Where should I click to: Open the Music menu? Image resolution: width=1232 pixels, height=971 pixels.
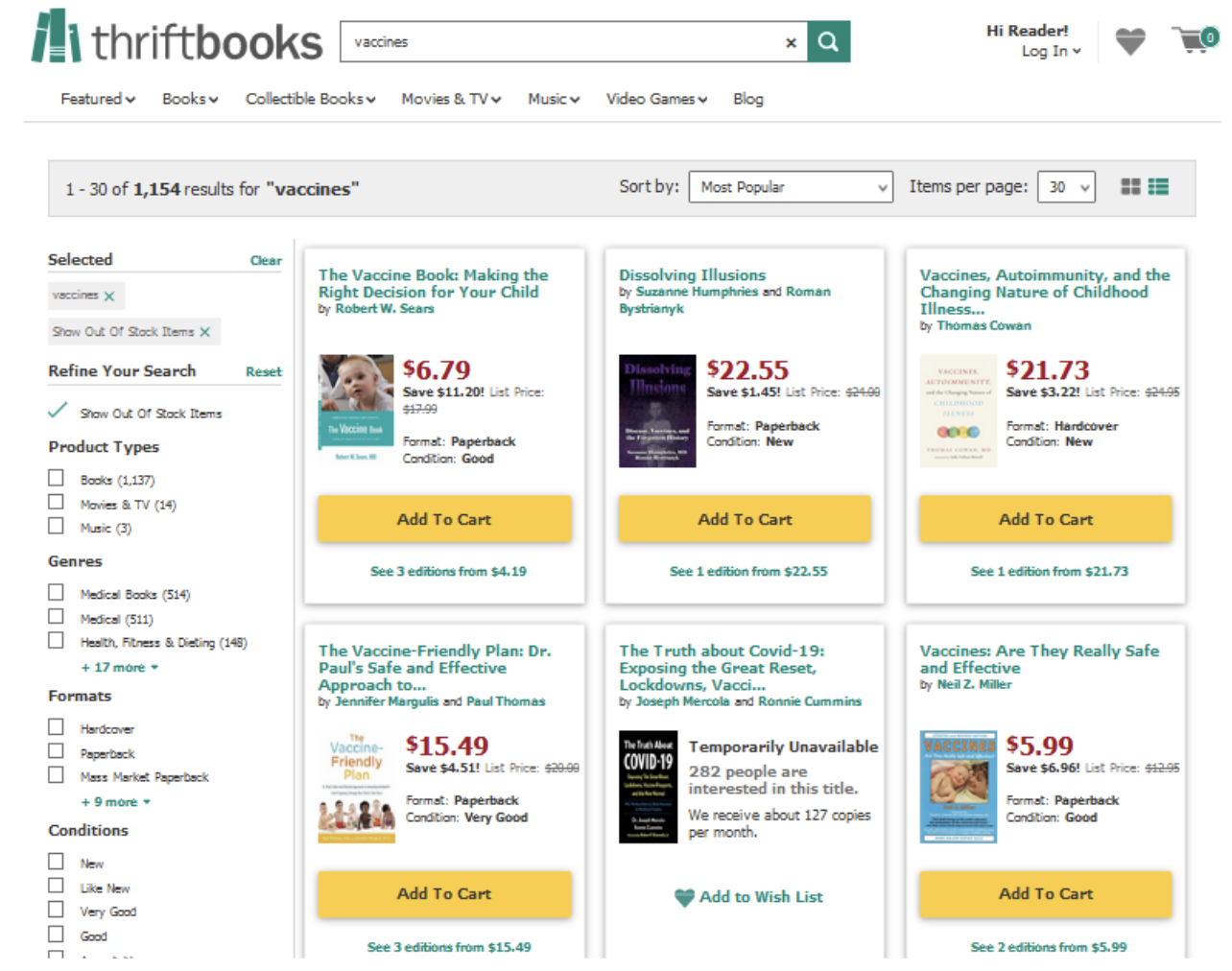point(554,99)
